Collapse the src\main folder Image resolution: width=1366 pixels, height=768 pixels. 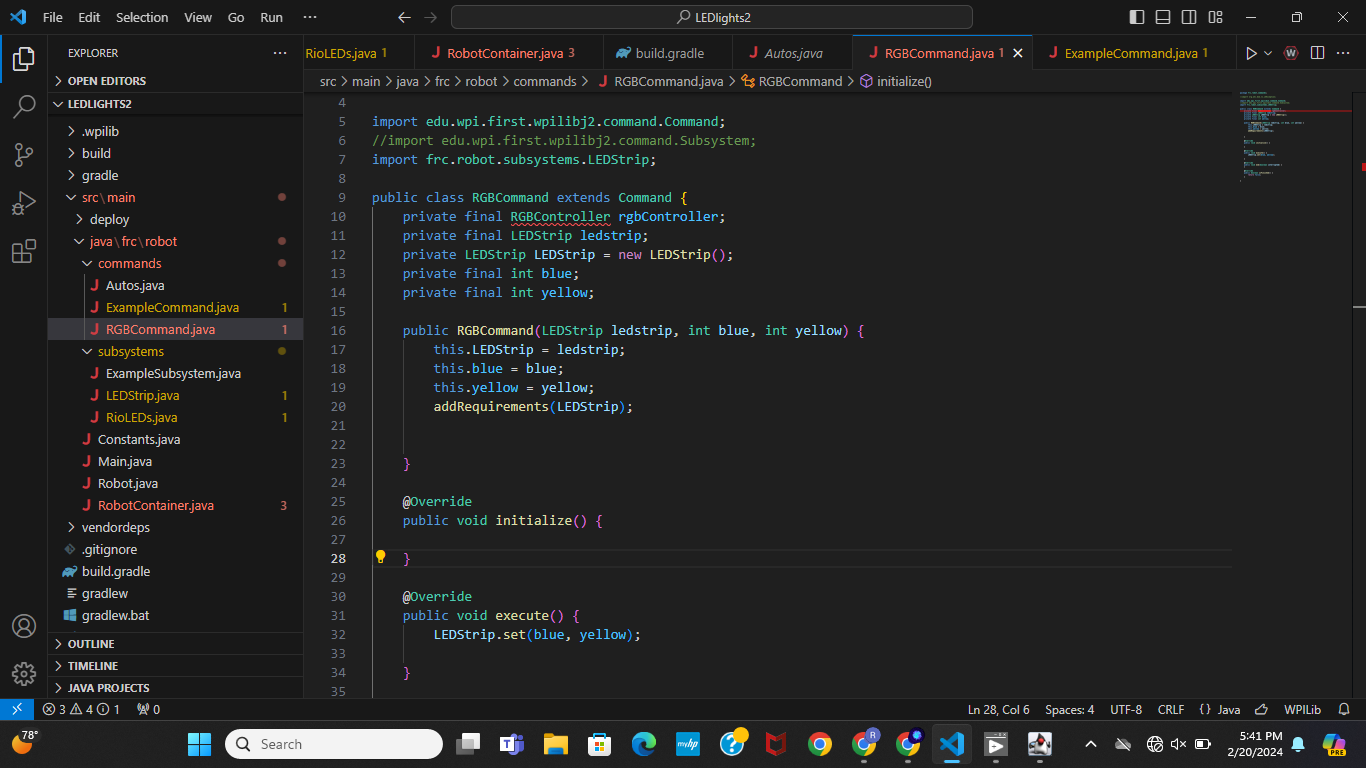point(176,197)
